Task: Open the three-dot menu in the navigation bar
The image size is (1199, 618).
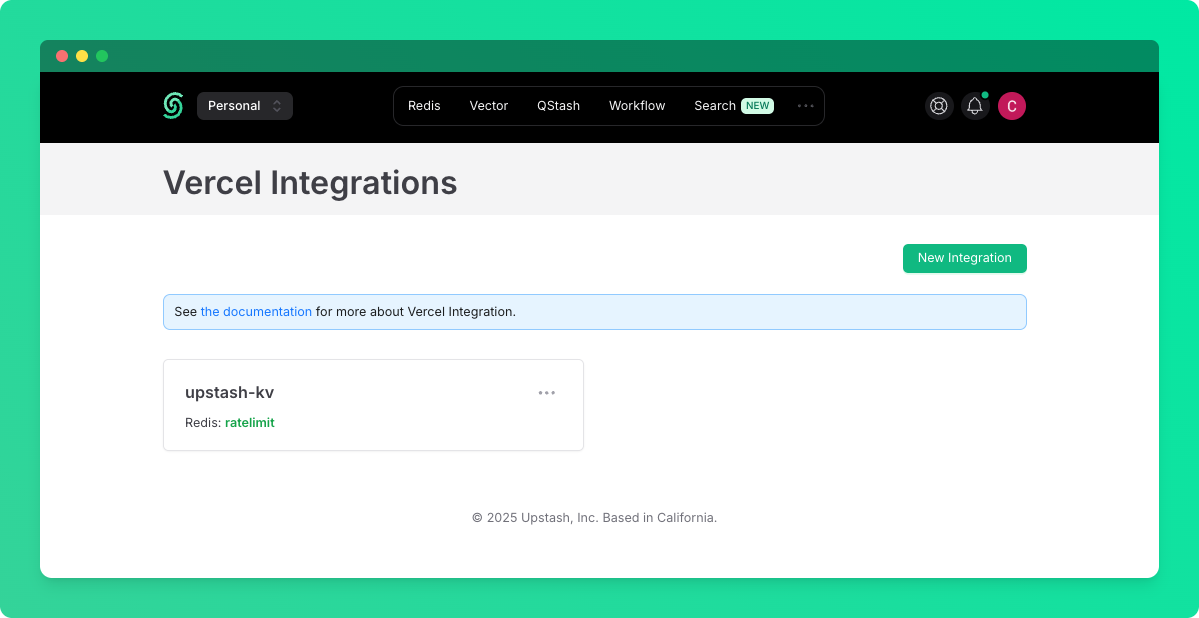Action: (x=805, y=106)
